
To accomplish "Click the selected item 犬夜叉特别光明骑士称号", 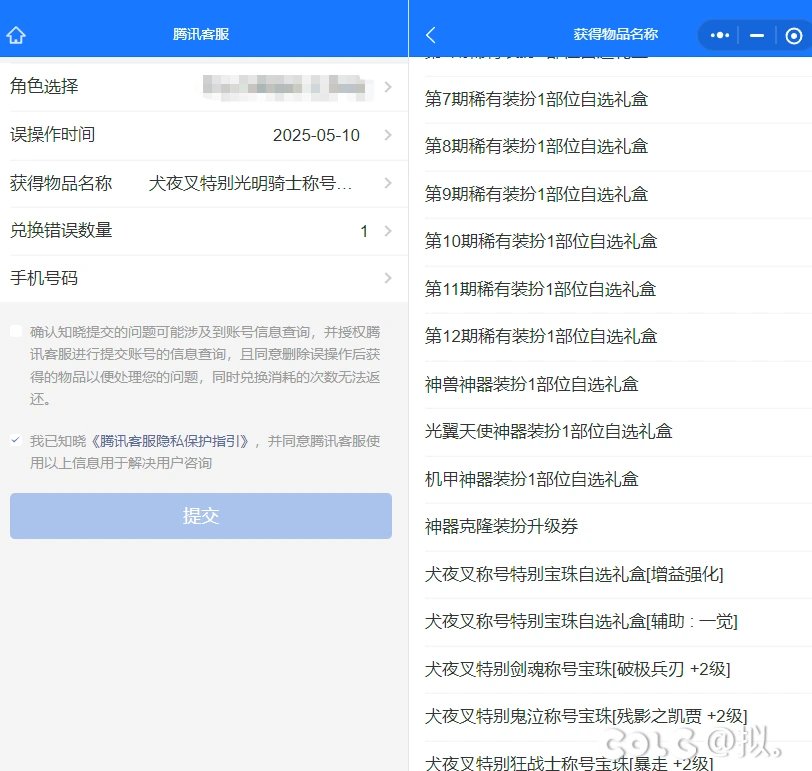I will point(250,183).
